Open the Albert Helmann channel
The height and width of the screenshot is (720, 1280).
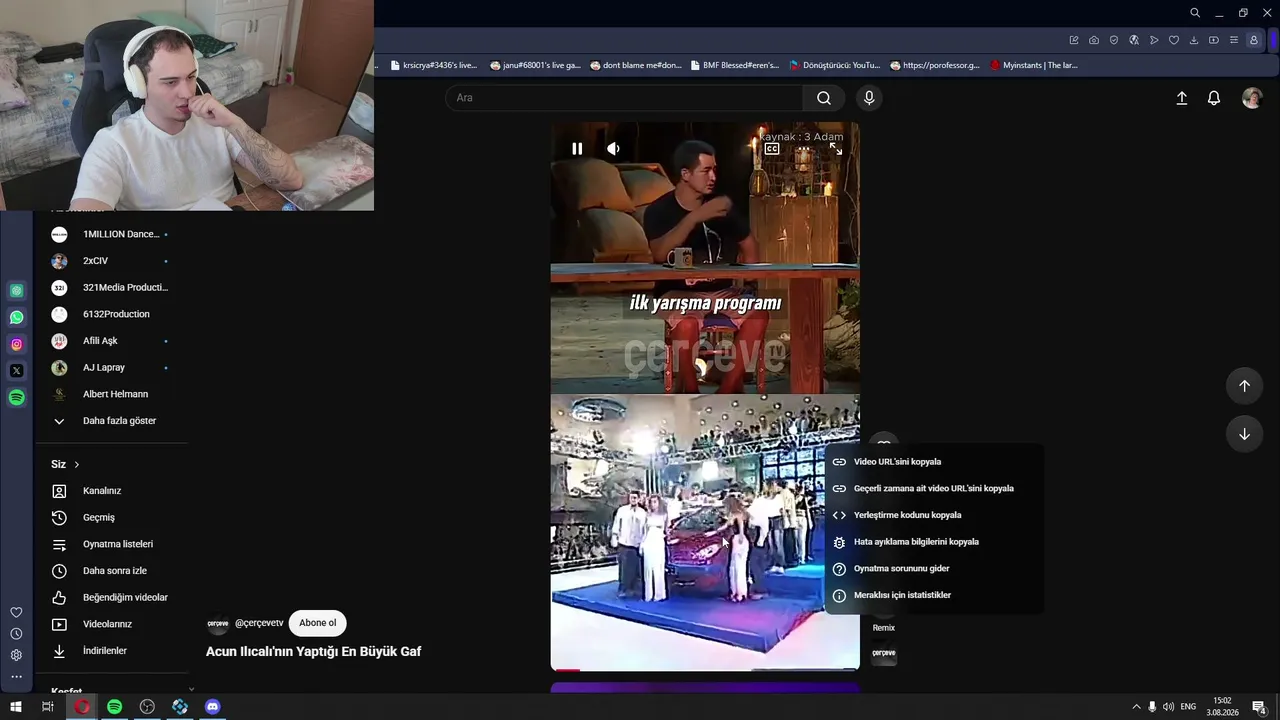pos(112,394)
